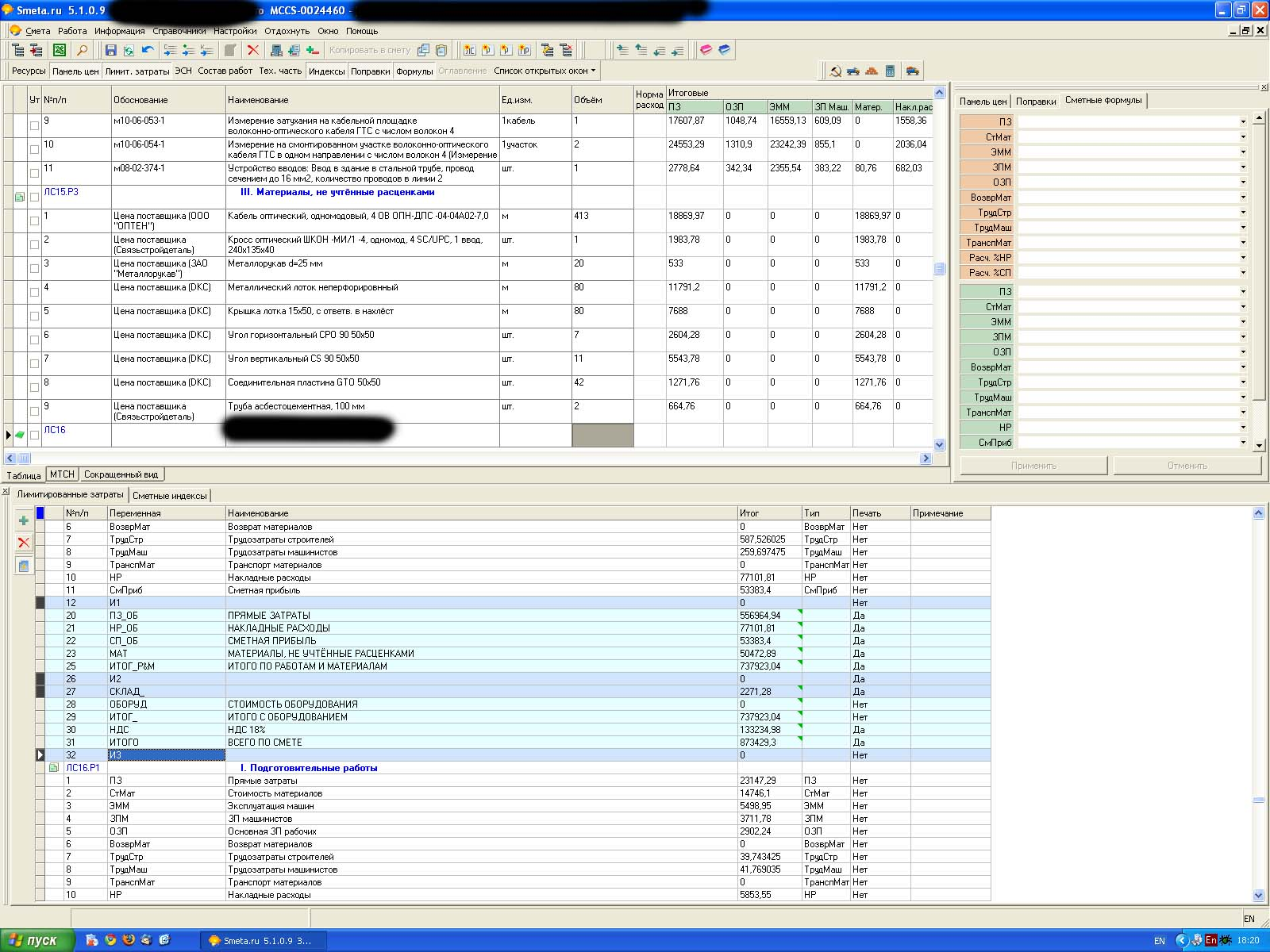Open the Расч. %НР formula dropdown
Image resolution: width=1270 pixels, height=952 pixels.
tap(1243, 258)
